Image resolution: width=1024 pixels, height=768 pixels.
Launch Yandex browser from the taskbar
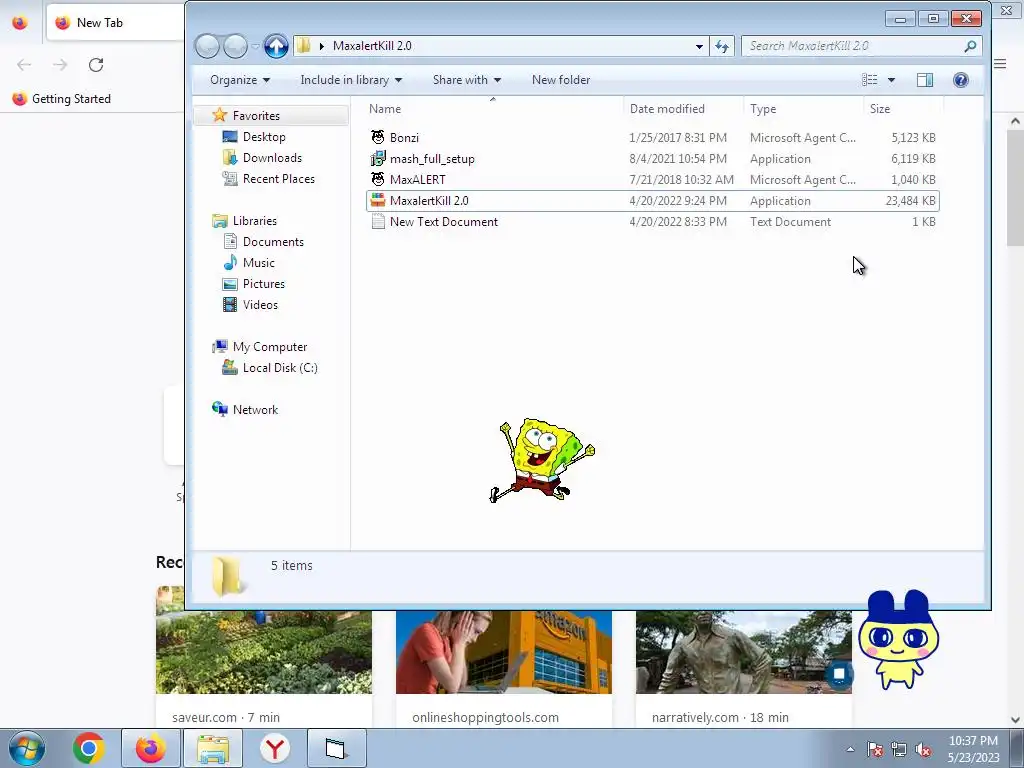tap(275, 748)
